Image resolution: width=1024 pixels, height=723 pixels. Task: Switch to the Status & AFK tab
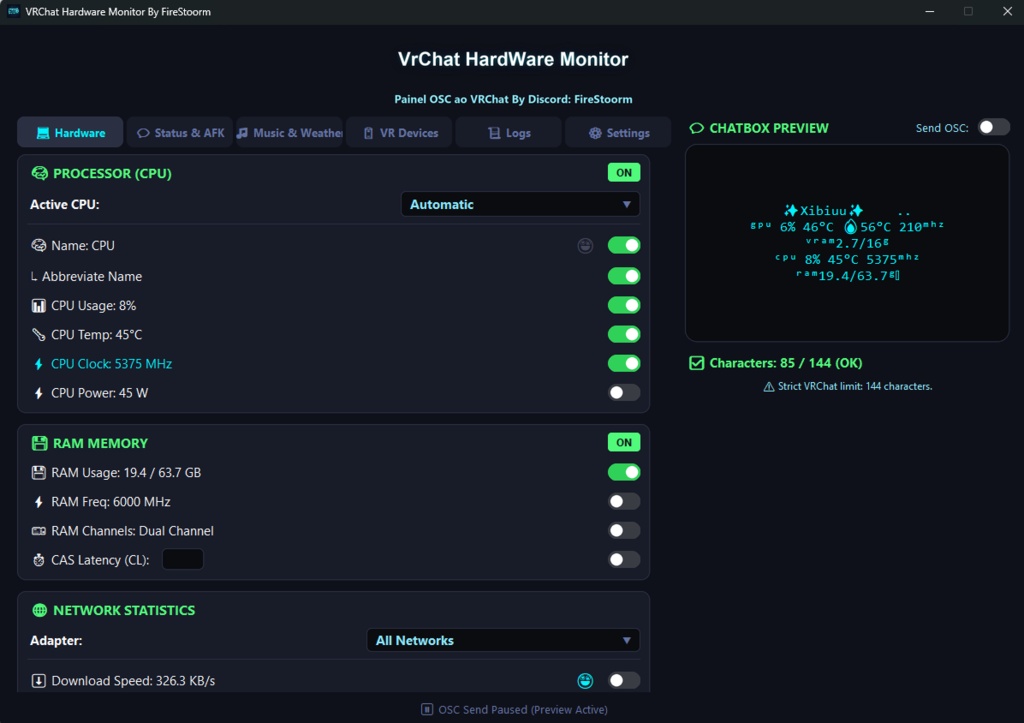180,133
